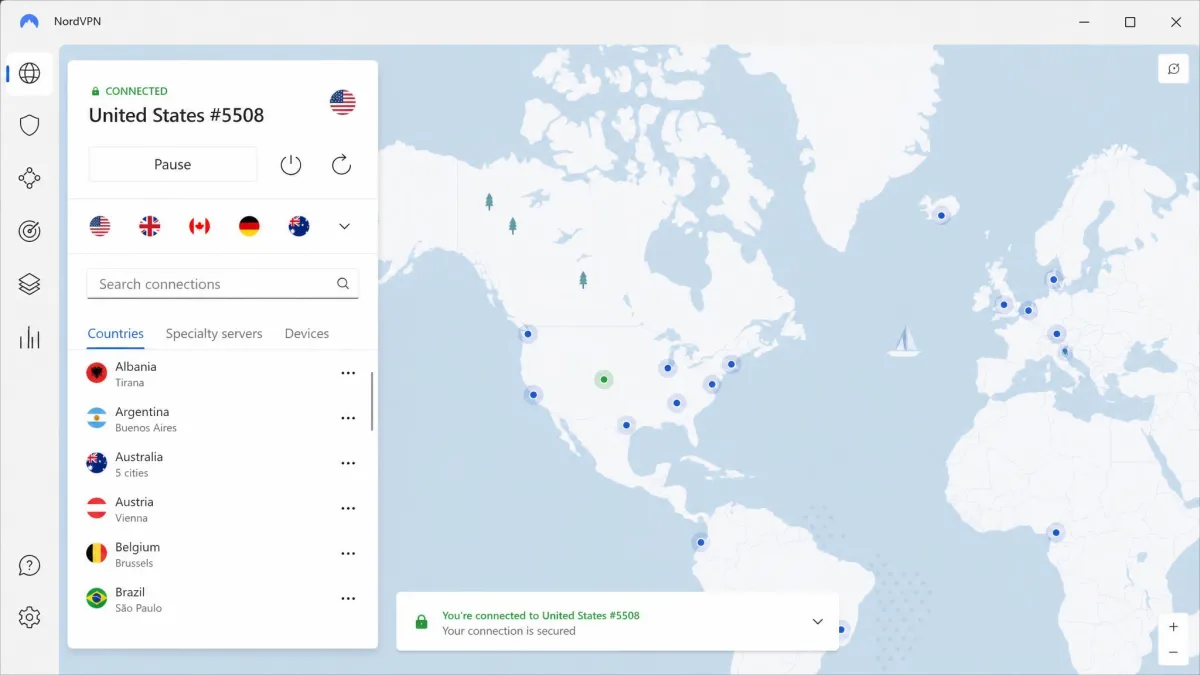The image size is (1200, 675).
Task: Click the United States #5508 server name
Action: coord(177,115)
